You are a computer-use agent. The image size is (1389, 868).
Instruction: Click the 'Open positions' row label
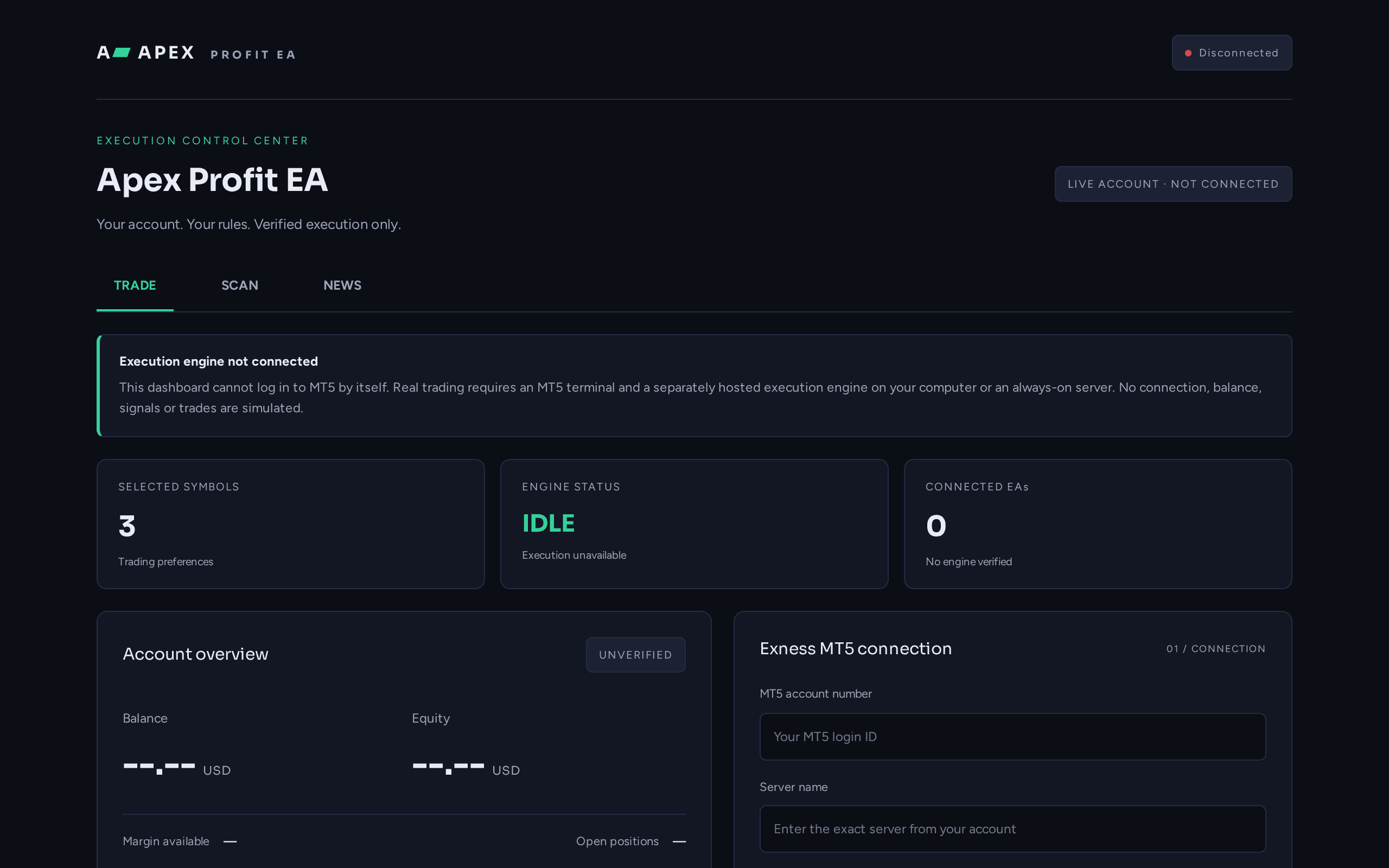click(x=617, y=841)
